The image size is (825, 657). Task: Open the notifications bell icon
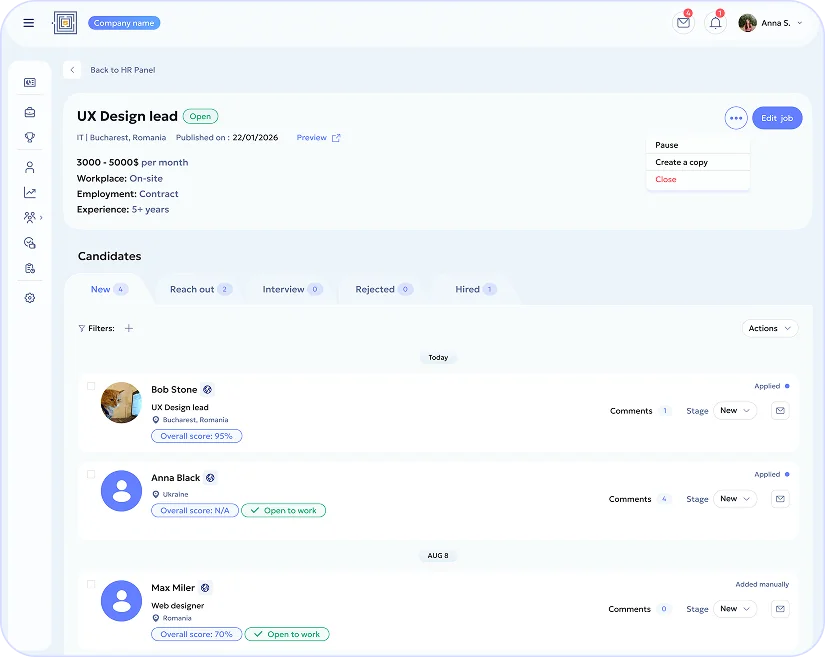coord(716,23)
